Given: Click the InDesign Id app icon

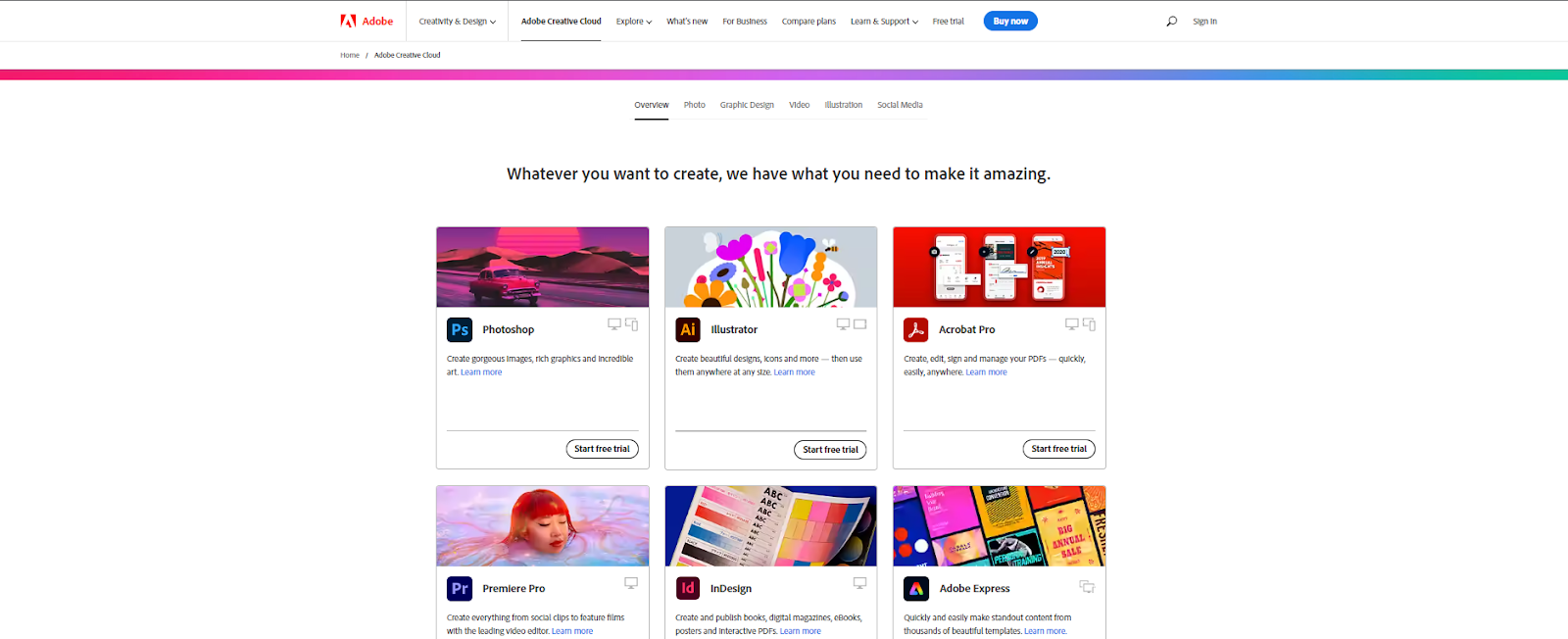Looking at the screenshot, I should point(688,588).
